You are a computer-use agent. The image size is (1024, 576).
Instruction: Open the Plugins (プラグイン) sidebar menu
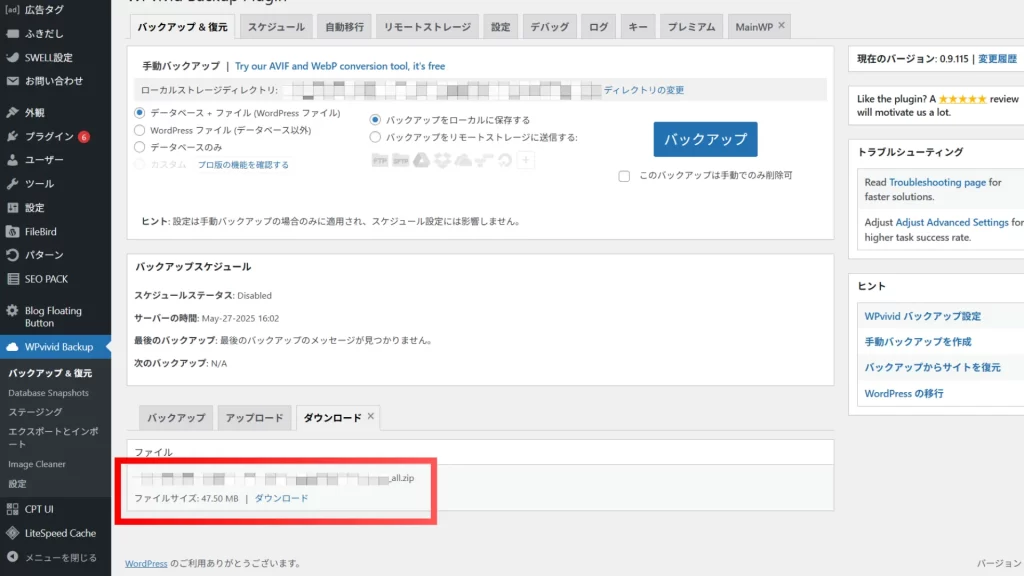[49, 136]
